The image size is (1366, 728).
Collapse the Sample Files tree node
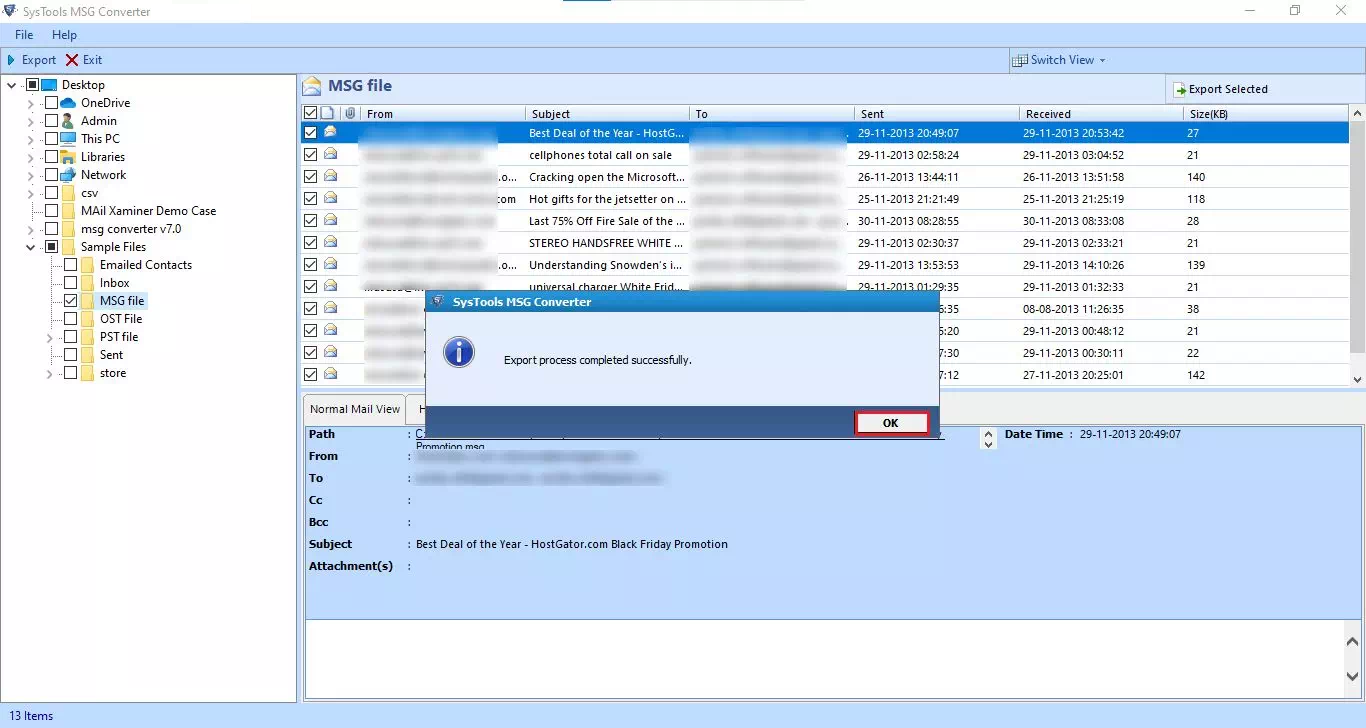30,247
